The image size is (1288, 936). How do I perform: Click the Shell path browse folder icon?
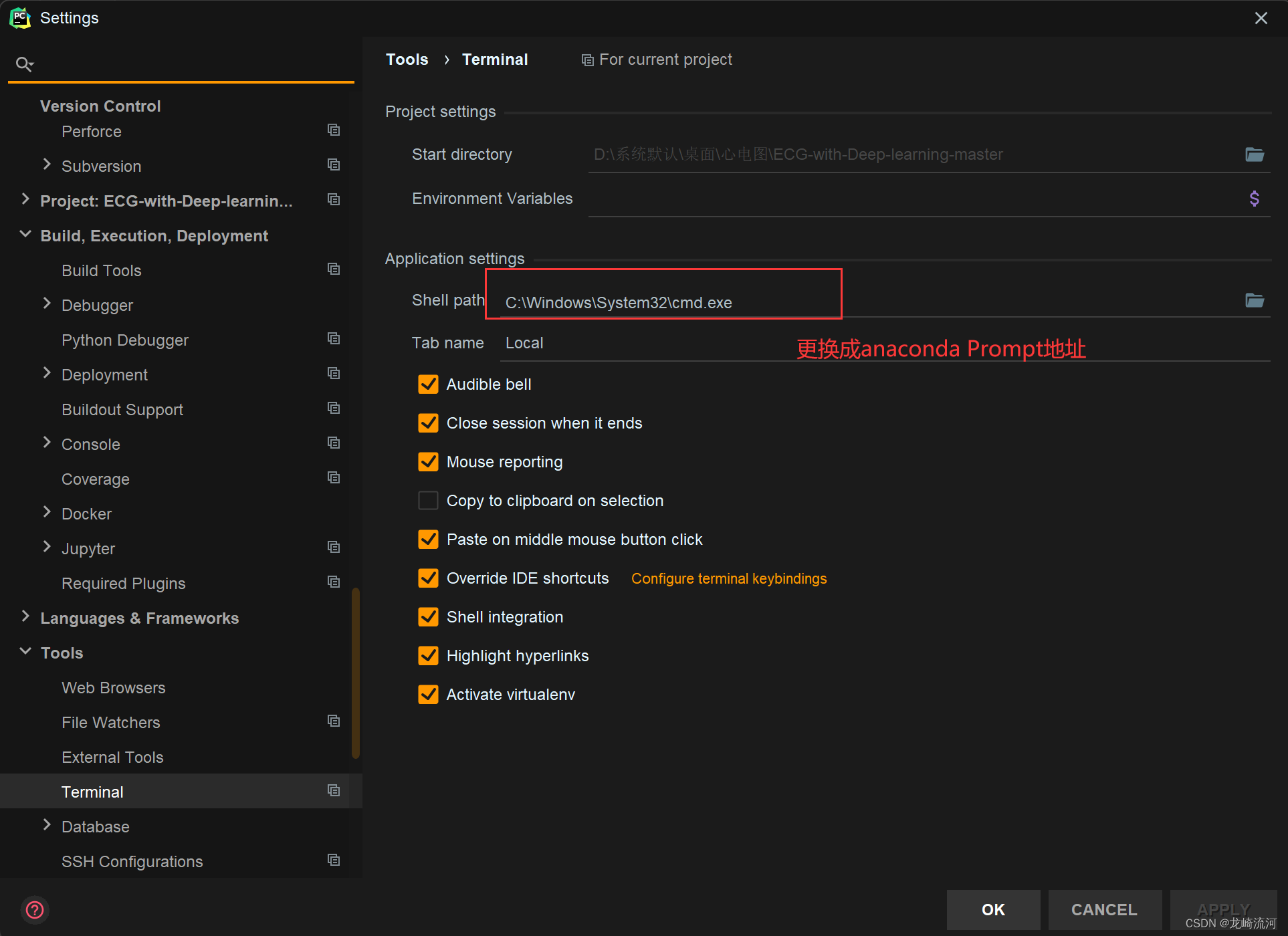tap(1254, 300)
